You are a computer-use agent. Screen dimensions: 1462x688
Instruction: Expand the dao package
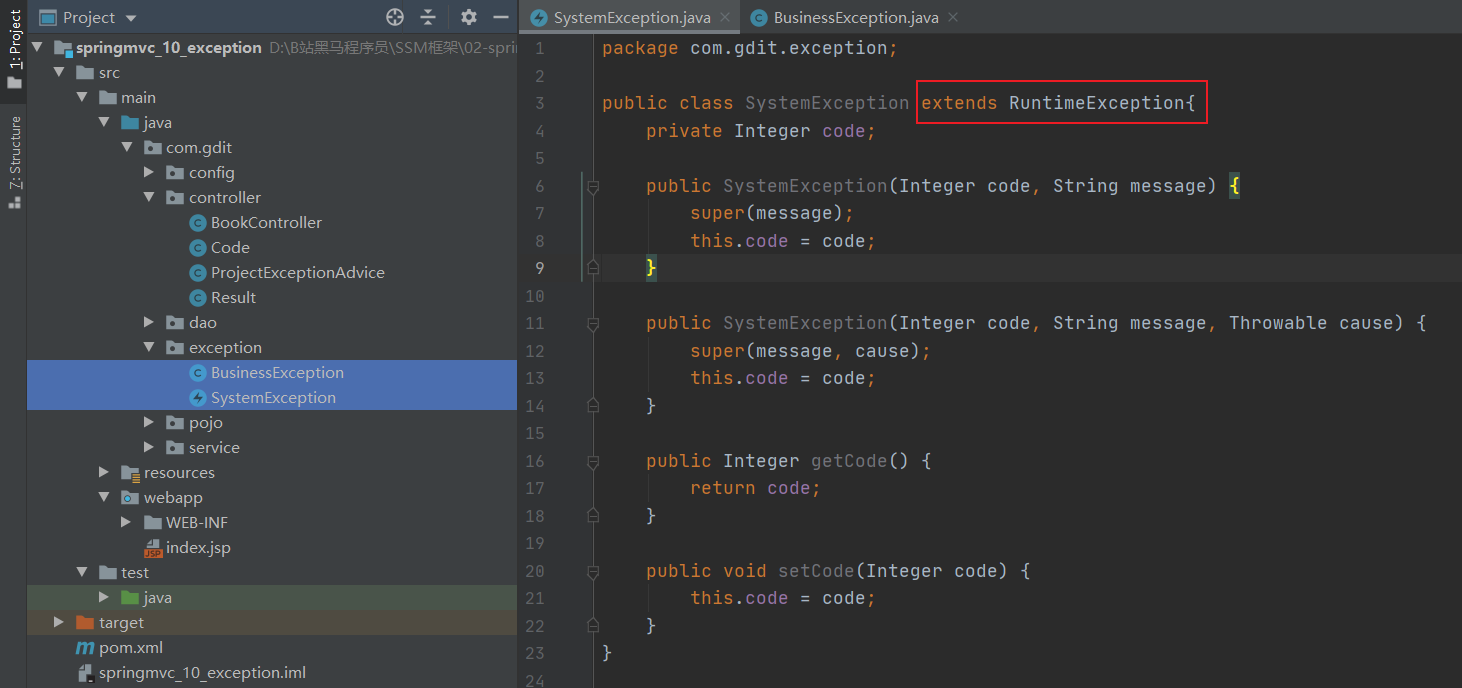pos(149,322)
